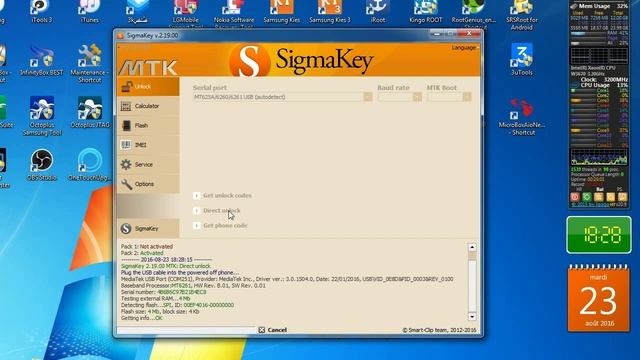The height and width of the screenshot is (360, 640).
Task: Select the Octoplus JTAG desktop icon
Action: [x=90, y=112]
